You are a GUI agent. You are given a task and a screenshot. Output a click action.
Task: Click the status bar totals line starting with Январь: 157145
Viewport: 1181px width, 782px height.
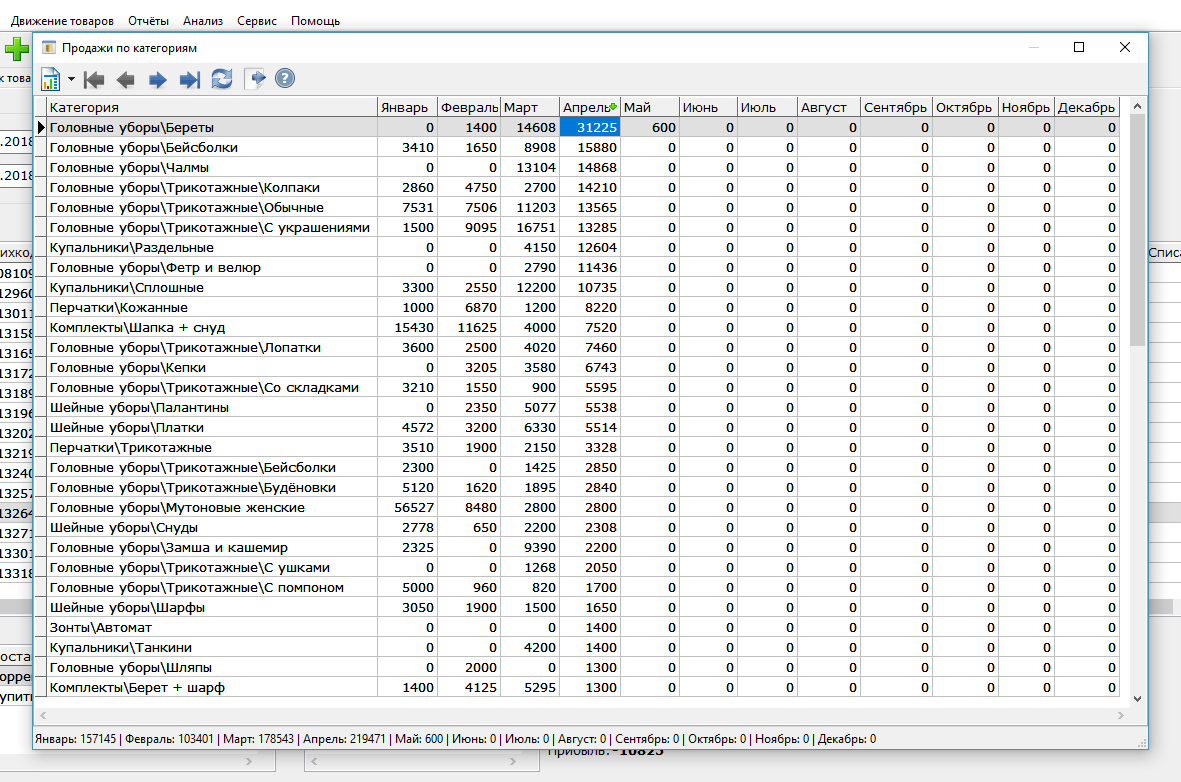tap(456, 739)
